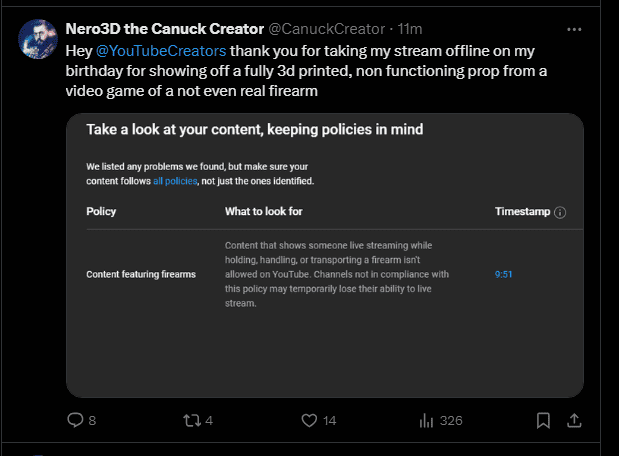Follow the 'all policies' link

[175, 181]
